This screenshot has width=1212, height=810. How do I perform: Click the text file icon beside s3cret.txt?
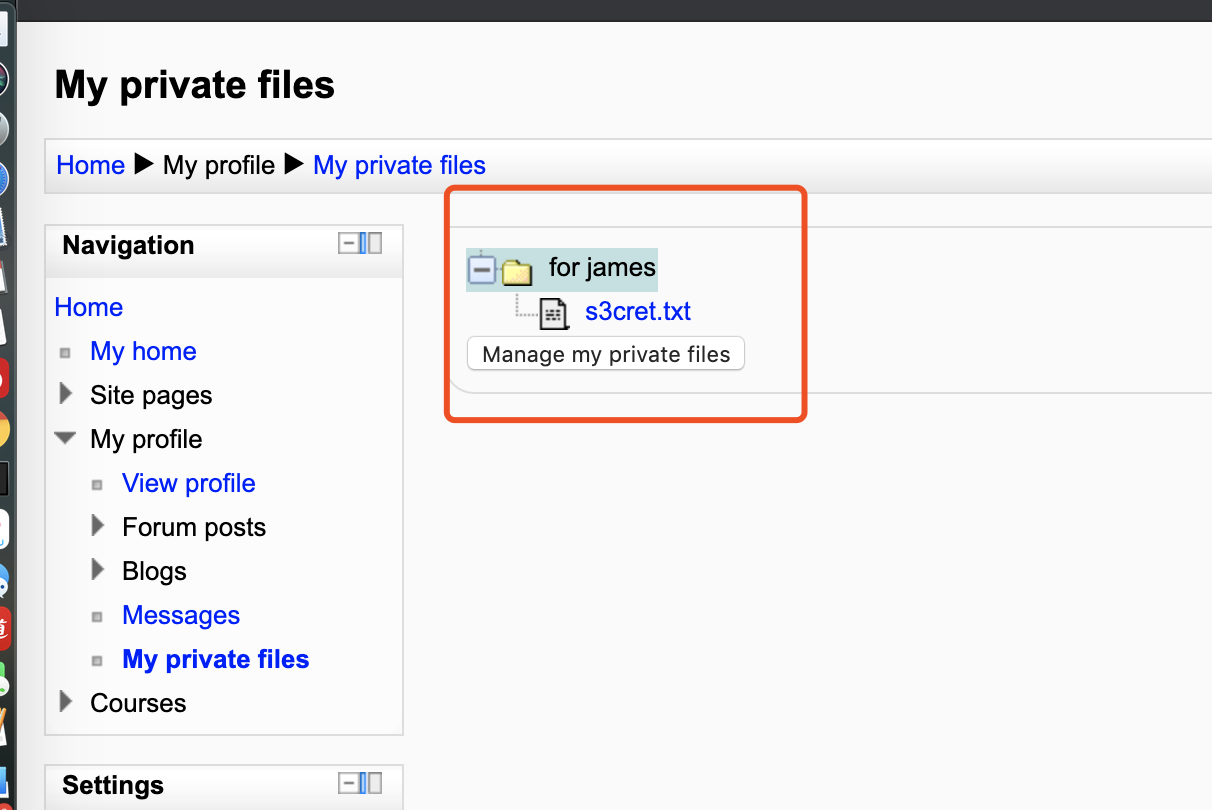tap(553, 313)
